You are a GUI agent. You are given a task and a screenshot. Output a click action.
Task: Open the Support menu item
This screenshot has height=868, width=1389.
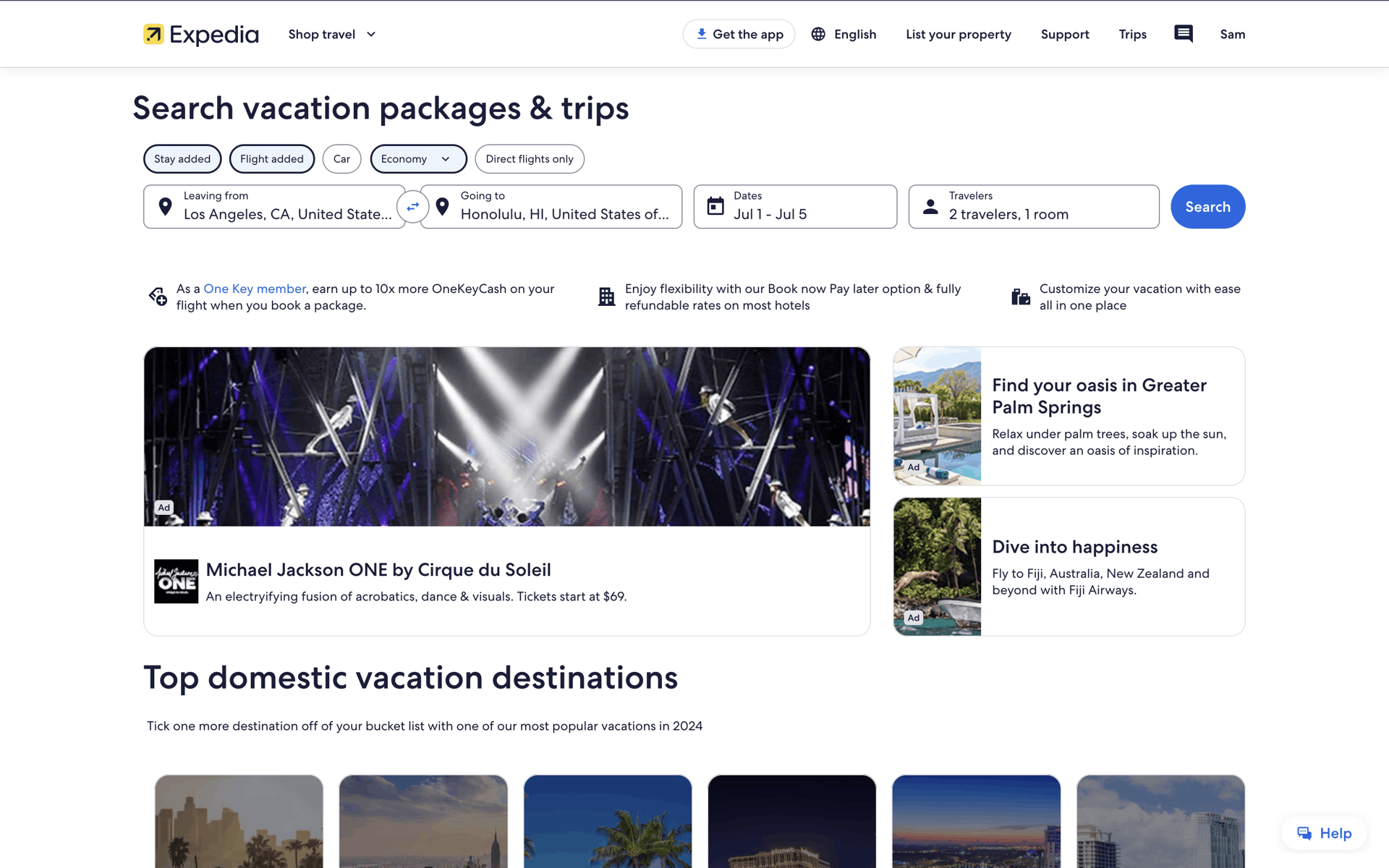pyautogui.click(x=1065, y=34)
